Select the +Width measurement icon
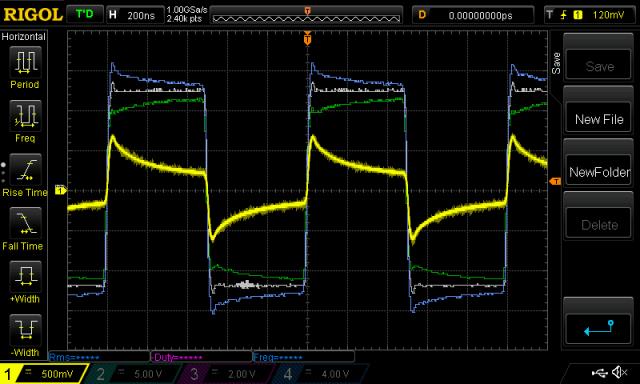Screen dimensions: 640x384 pyautogui.click(x=25, y=276)
